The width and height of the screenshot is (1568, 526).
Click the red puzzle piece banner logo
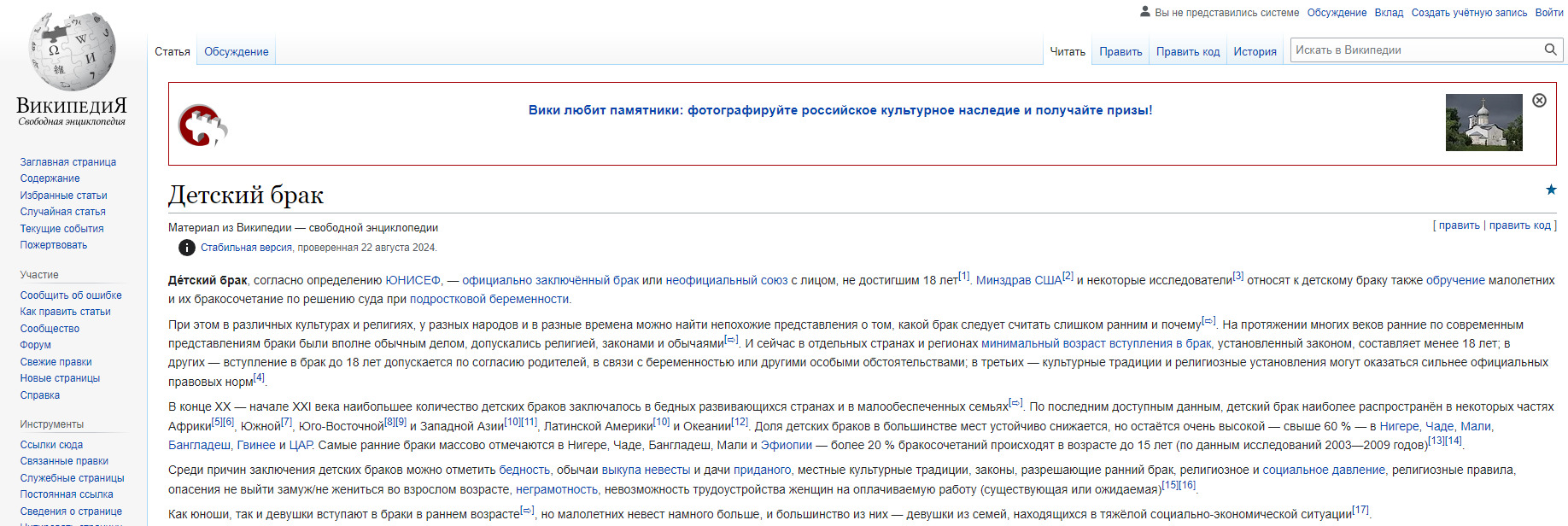pyautogui.click(x=202, y=126)
